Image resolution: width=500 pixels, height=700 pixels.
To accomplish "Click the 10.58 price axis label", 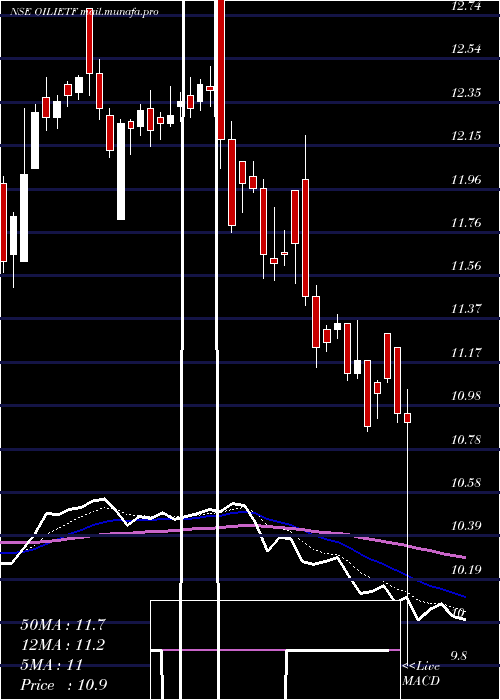I will click(x=466, y=483).
